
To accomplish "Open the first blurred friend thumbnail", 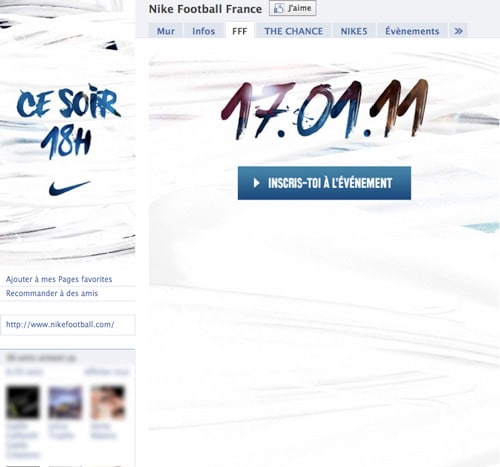I will click(23, 402).
